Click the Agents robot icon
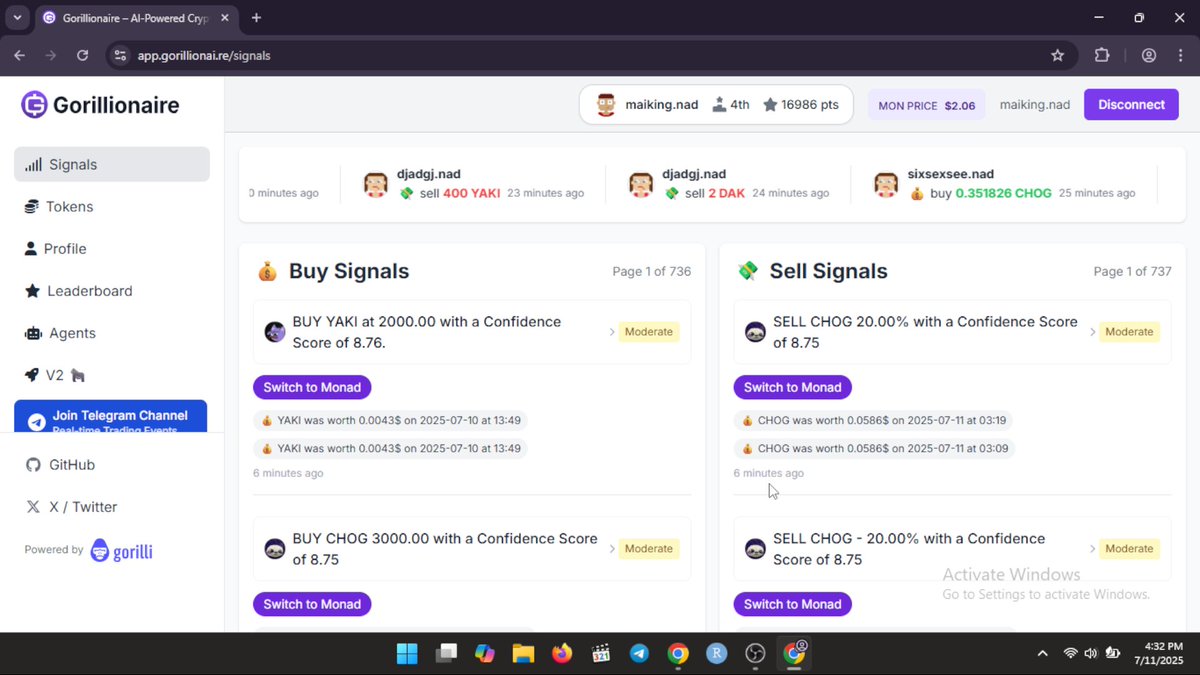1200x675 pixels. point(33,333)
